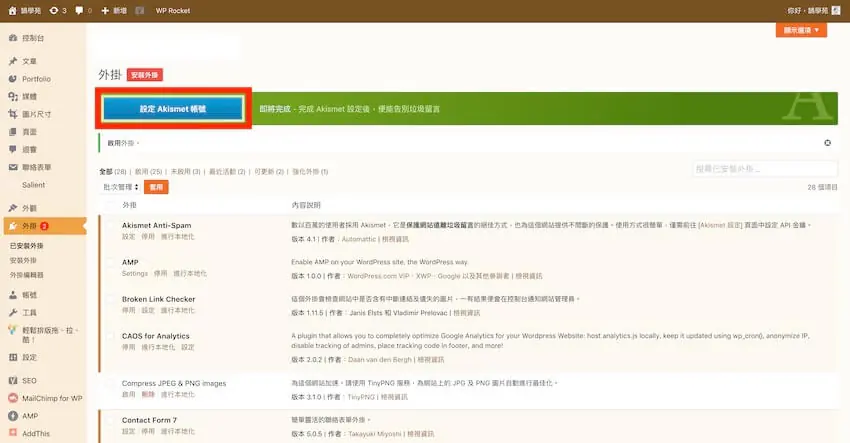The width and height of the screenshot is (850, 443).
Task: Click the search installed plugins field
Action: pos(765,169)
